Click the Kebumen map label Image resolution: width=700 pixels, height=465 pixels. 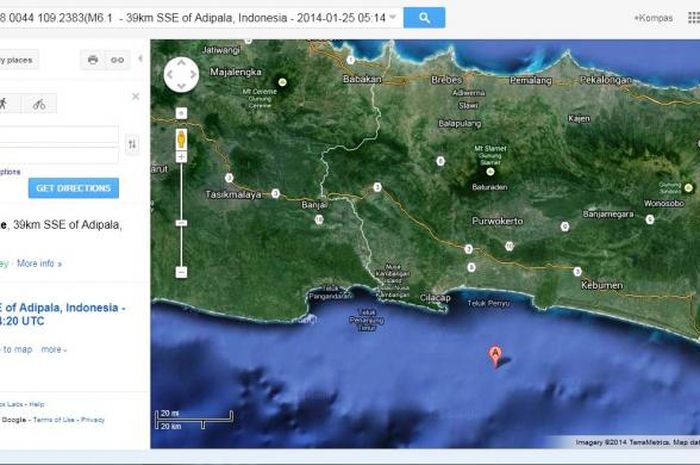[x=602, y=285]
